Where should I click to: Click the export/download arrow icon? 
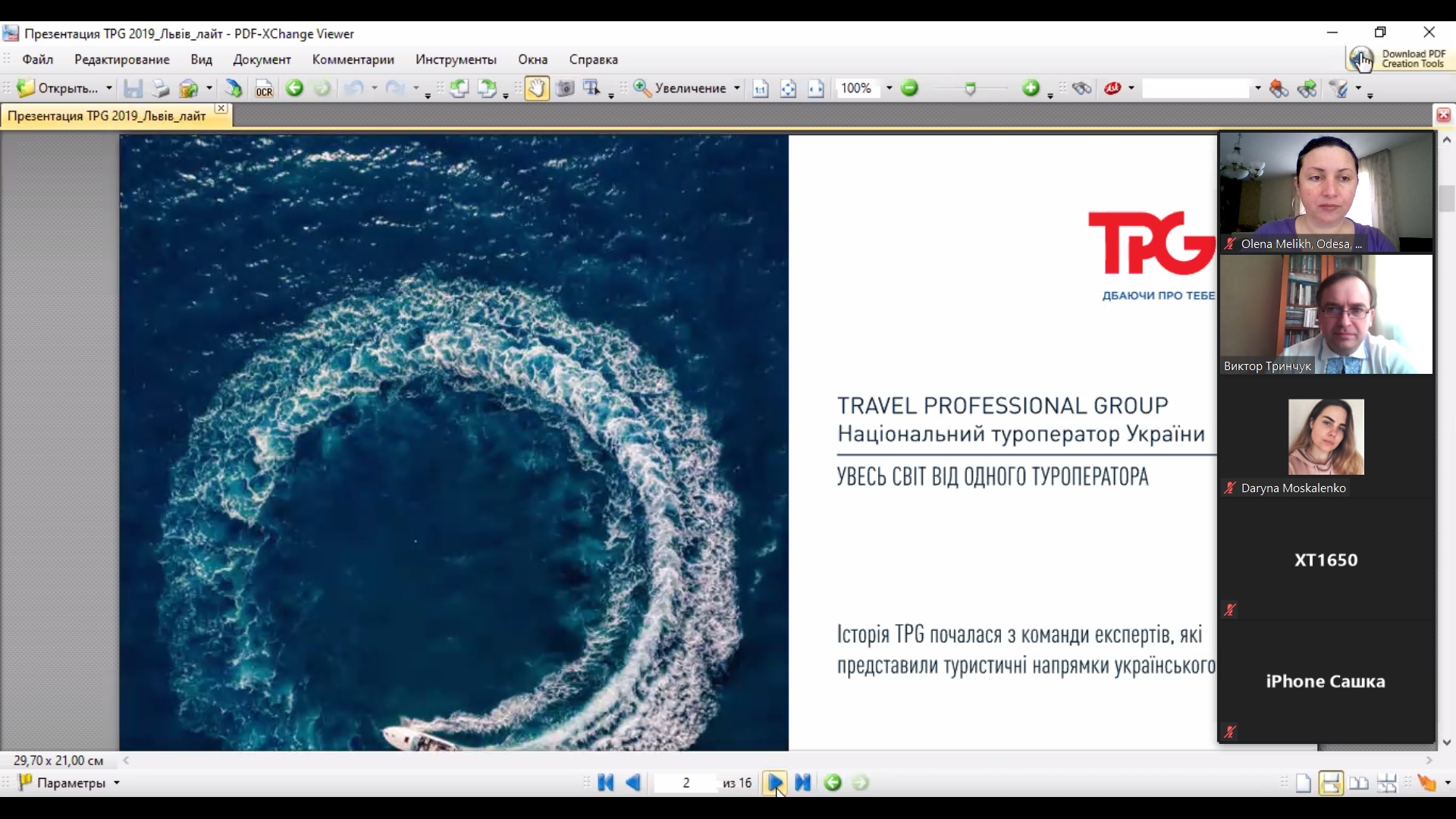tap(234, 88)
